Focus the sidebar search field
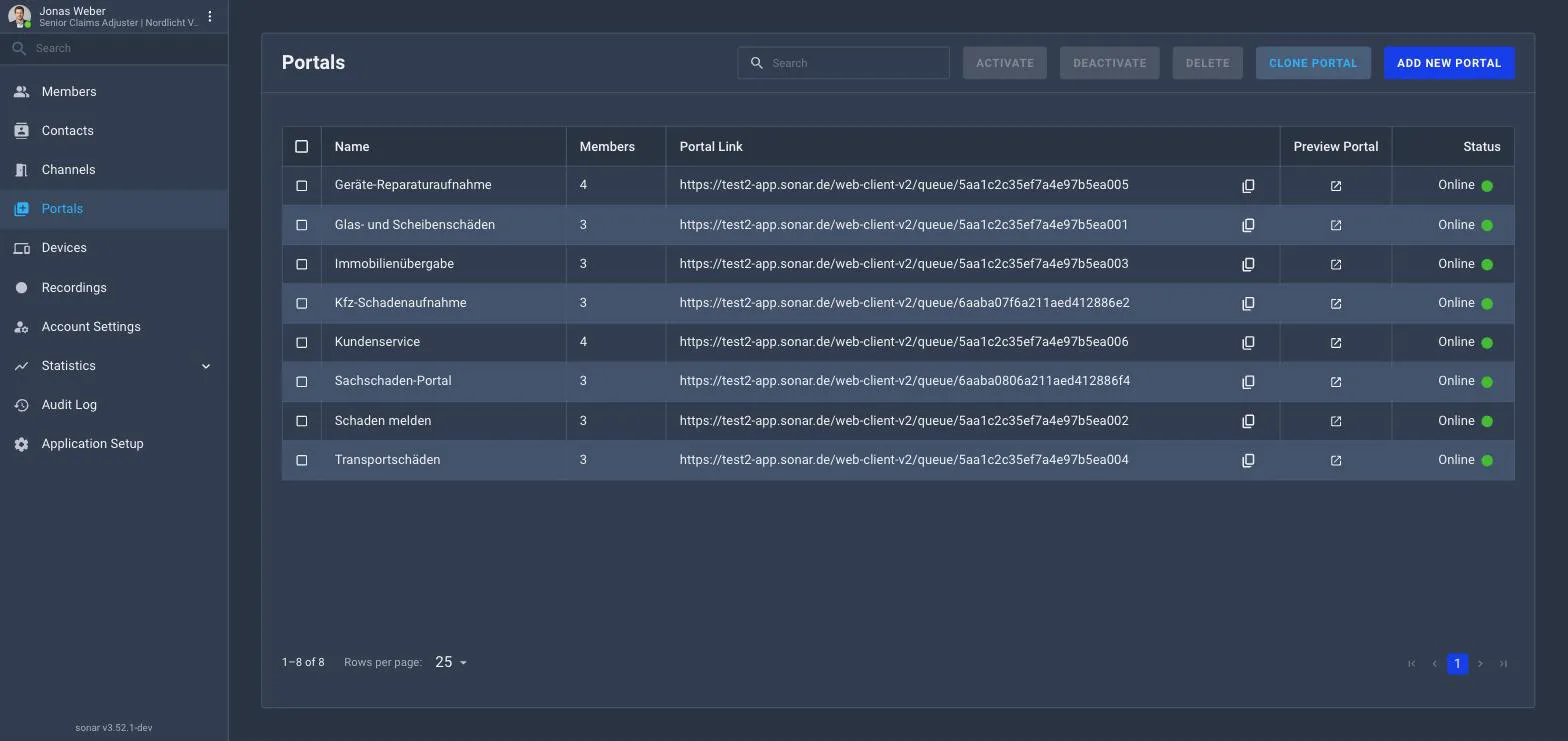The height and width of the screenshot is (741, 1568). pos(114,48)
